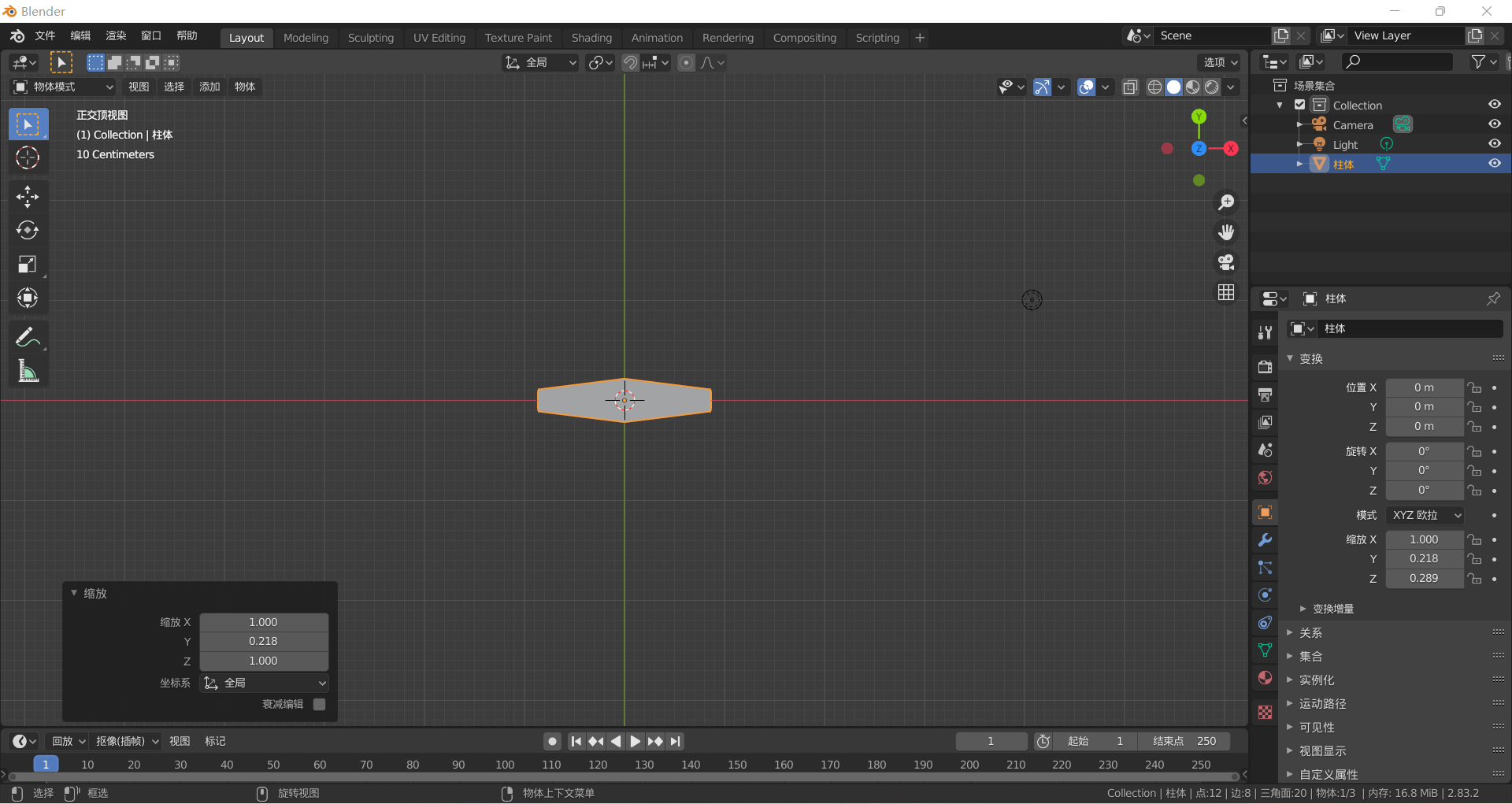Viewport: 1512px width, 804px height.
Task: Click the 结束点 250 end frame field
Action: click(1184, 741)
